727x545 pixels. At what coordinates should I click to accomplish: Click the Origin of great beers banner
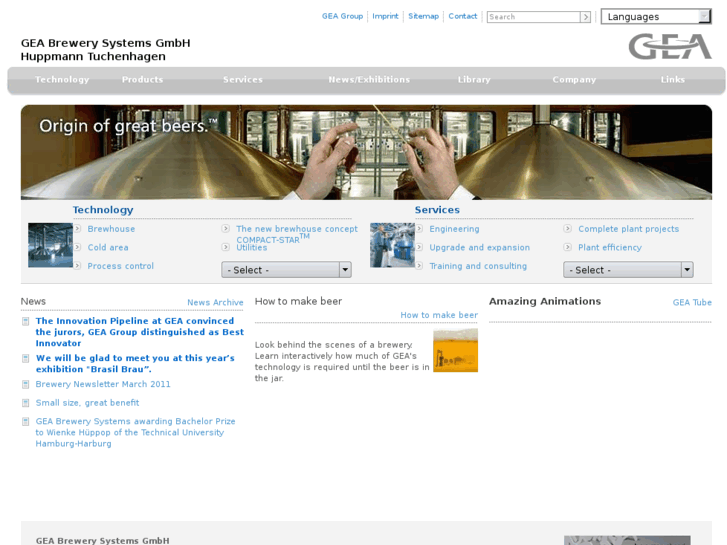pos(366,152)
